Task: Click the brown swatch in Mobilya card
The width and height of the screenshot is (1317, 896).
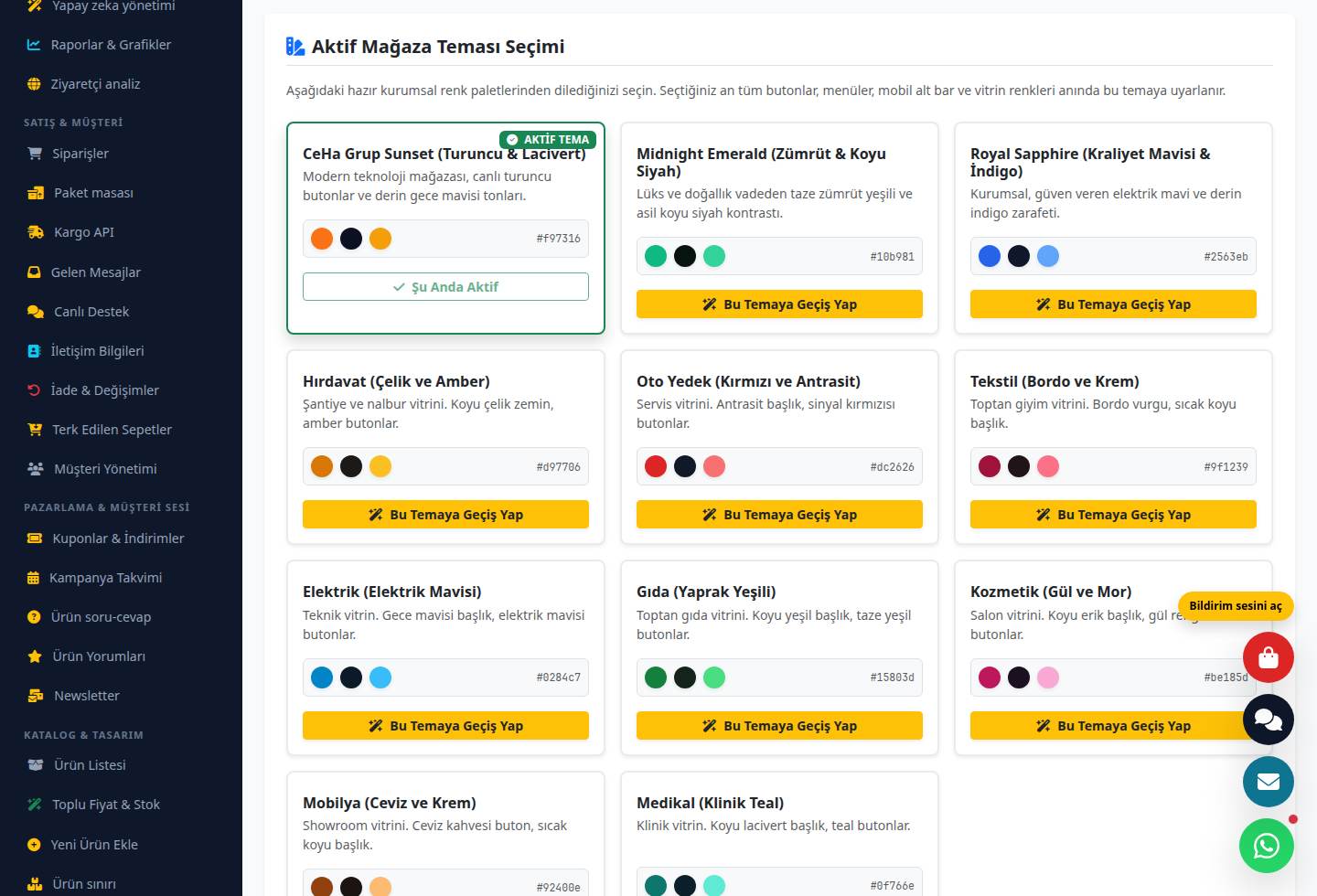Action: [x=322, y=887]
